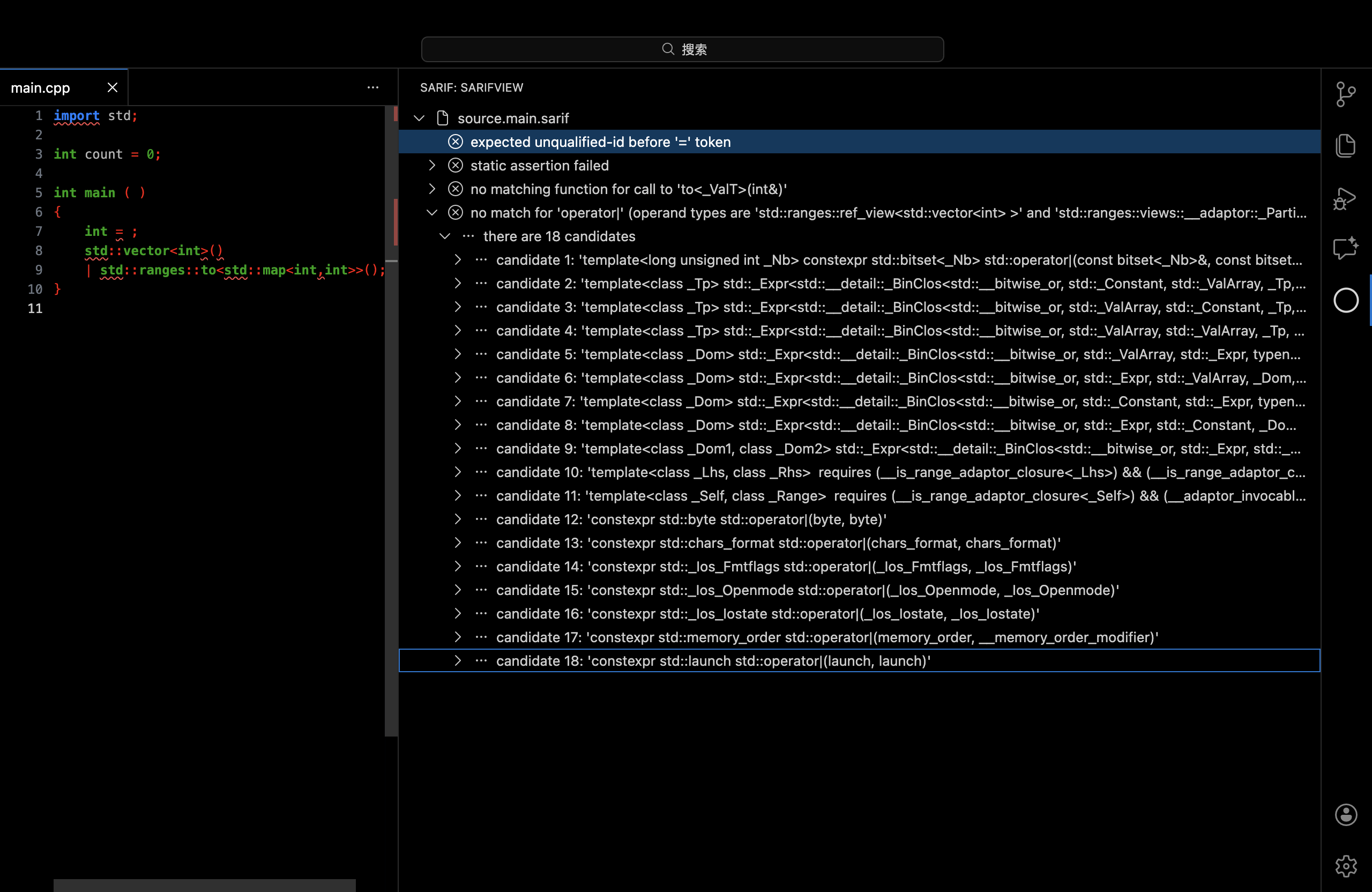
Task: Collapse 'there are 18 candidates' node
Action: (444, 236)
